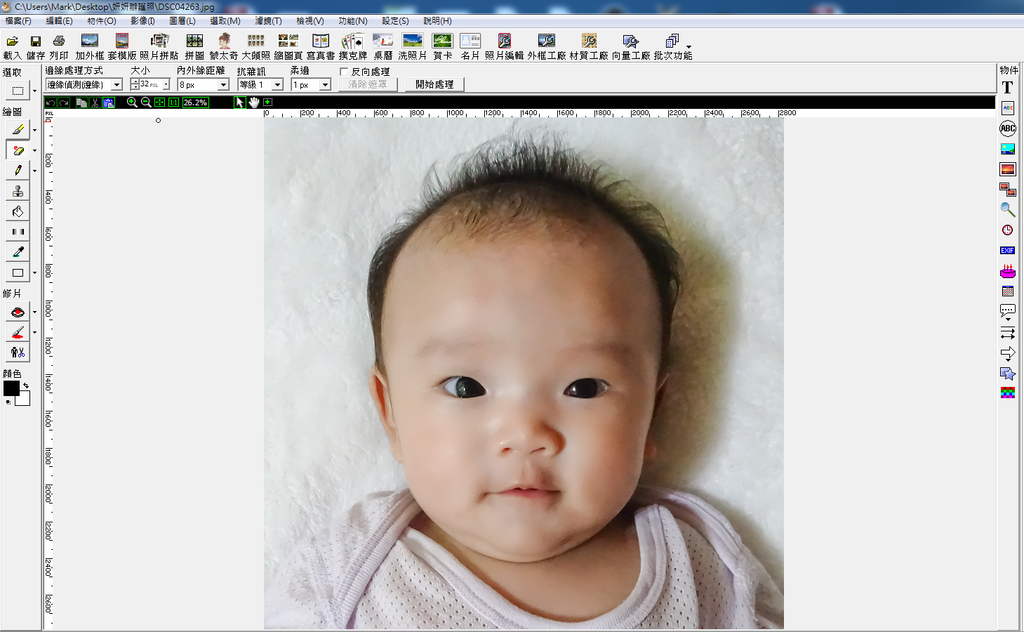The height and width of the screenshot is (632, 1024).
Task: Reset colors to default black and white
Action: [8, 402]
